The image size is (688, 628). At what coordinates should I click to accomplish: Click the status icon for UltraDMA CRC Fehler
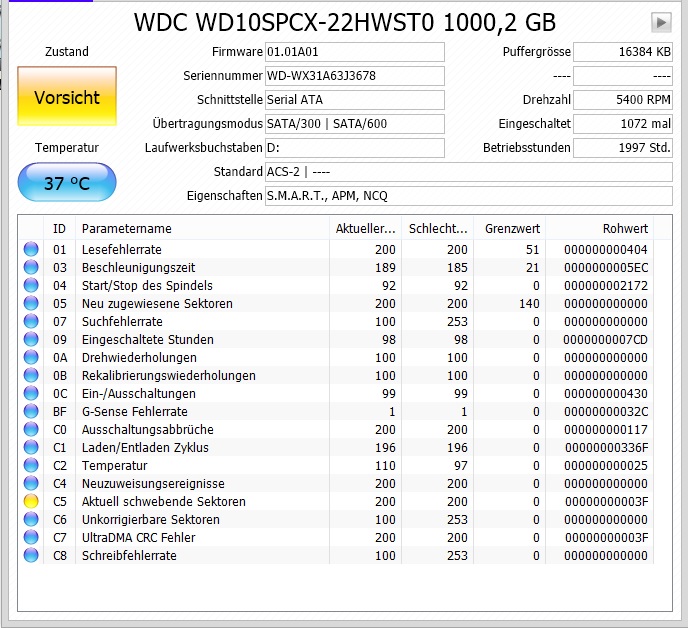31,537
